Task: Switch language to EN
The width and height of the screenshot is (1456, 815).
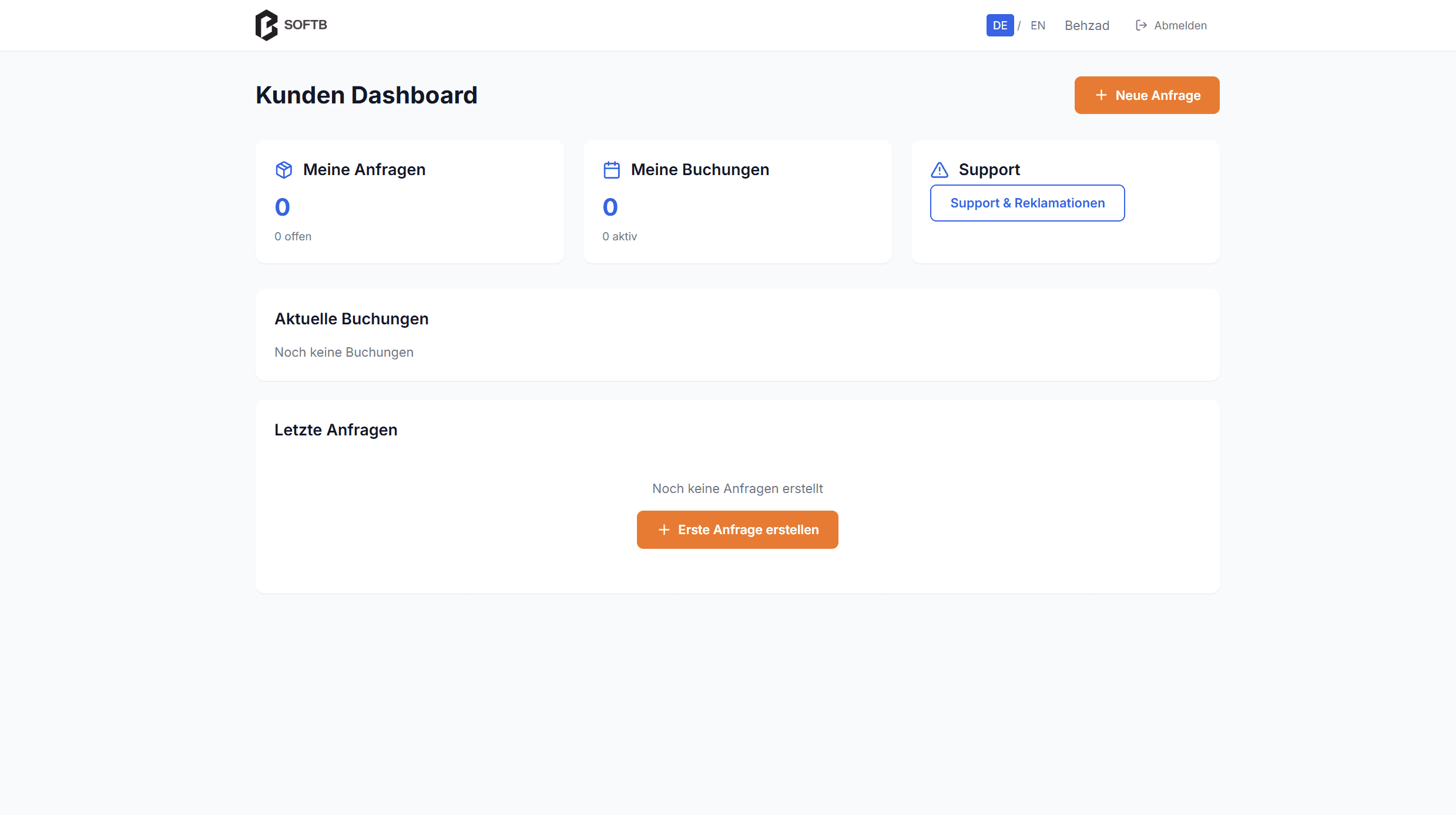Action: [x=1038, y=25]
